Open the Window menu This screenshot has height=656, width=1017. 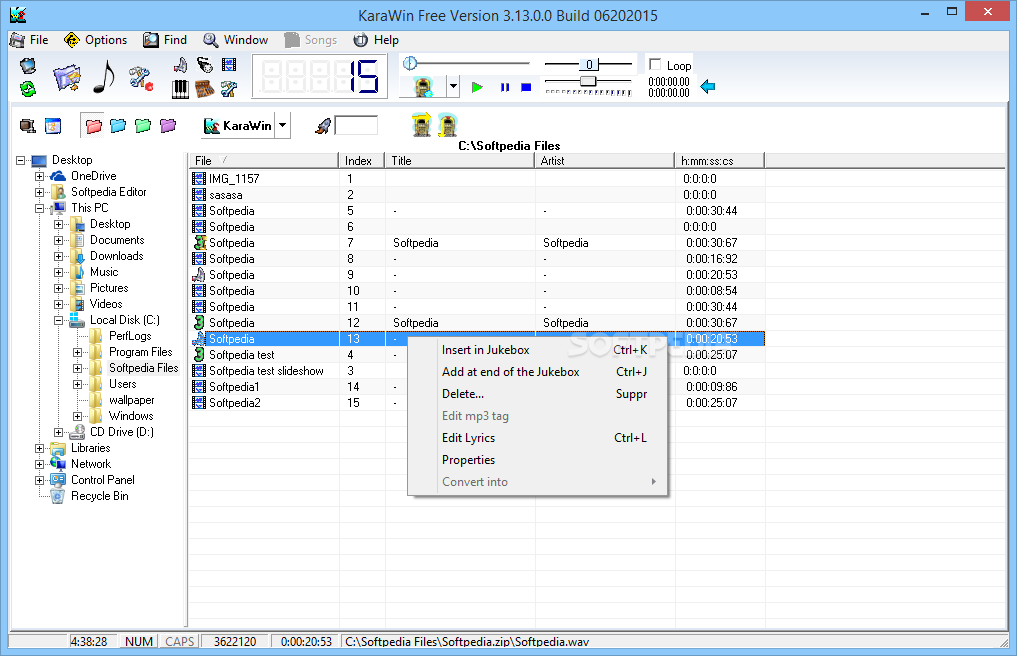(235, 40)
